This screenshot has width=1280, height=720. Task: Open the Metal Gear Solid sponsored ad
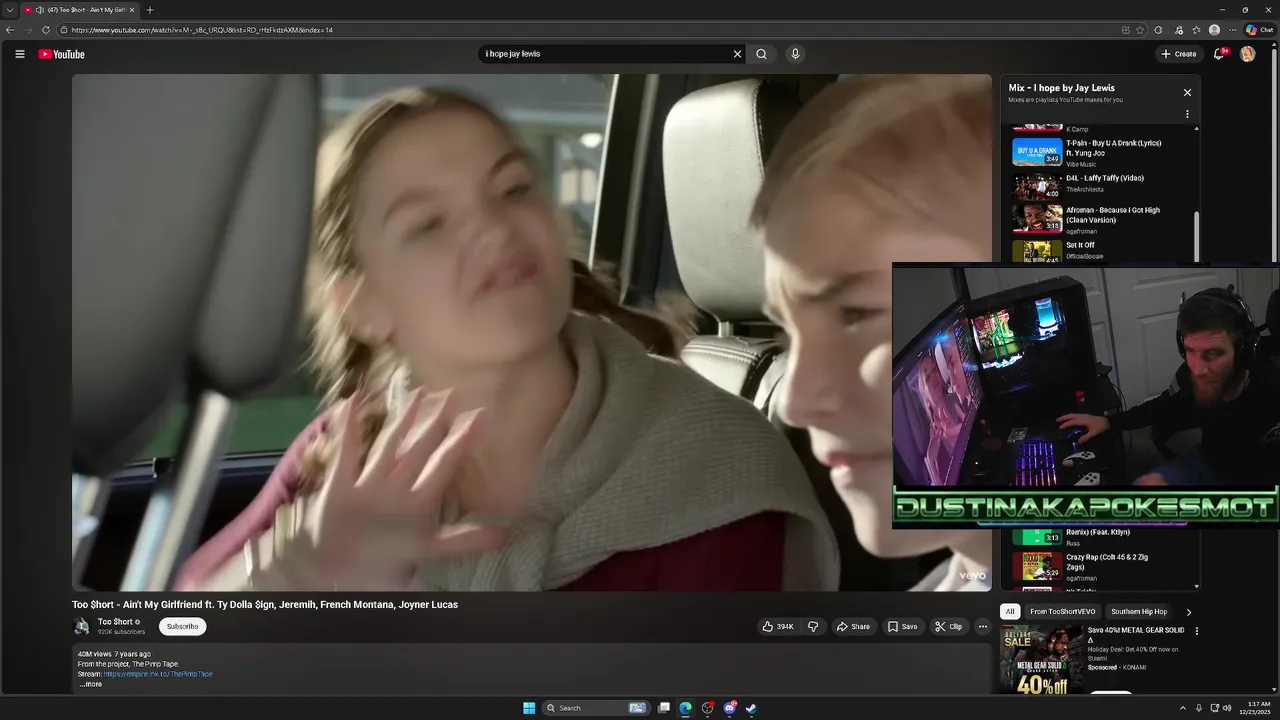(x=1093, y=659)
